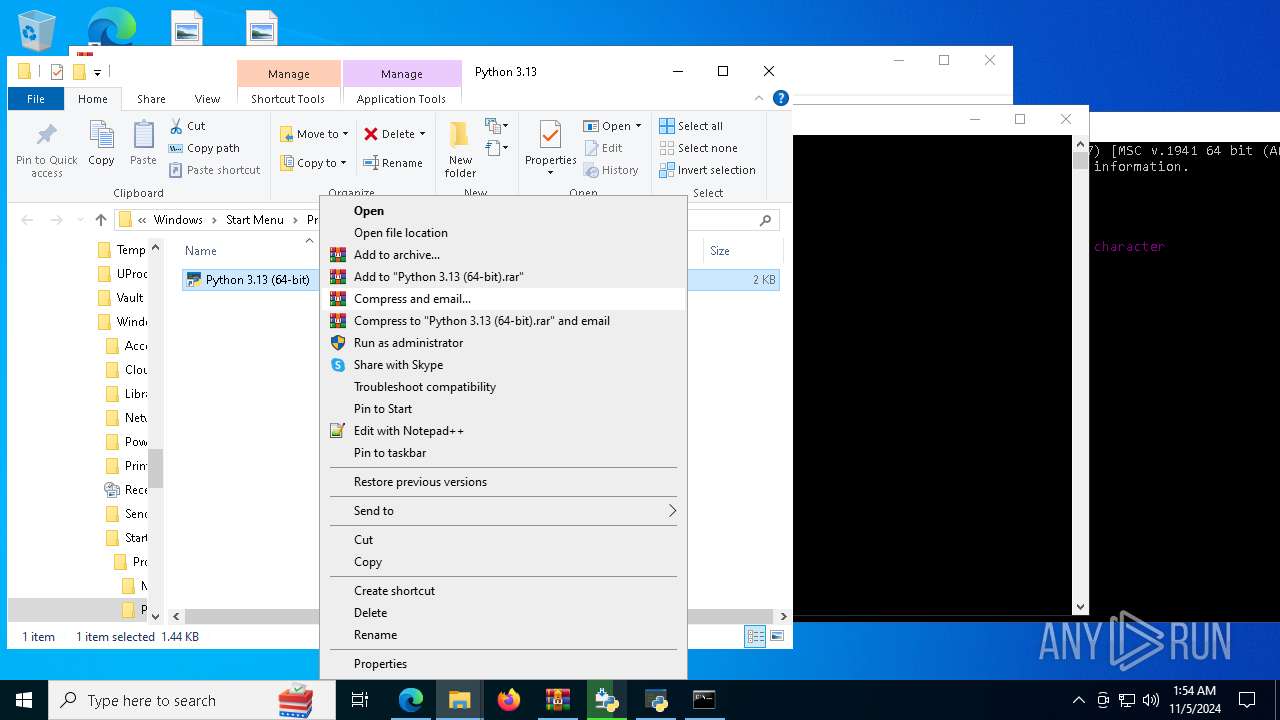Open WinRAR from the taskbar

coord(558,700)
